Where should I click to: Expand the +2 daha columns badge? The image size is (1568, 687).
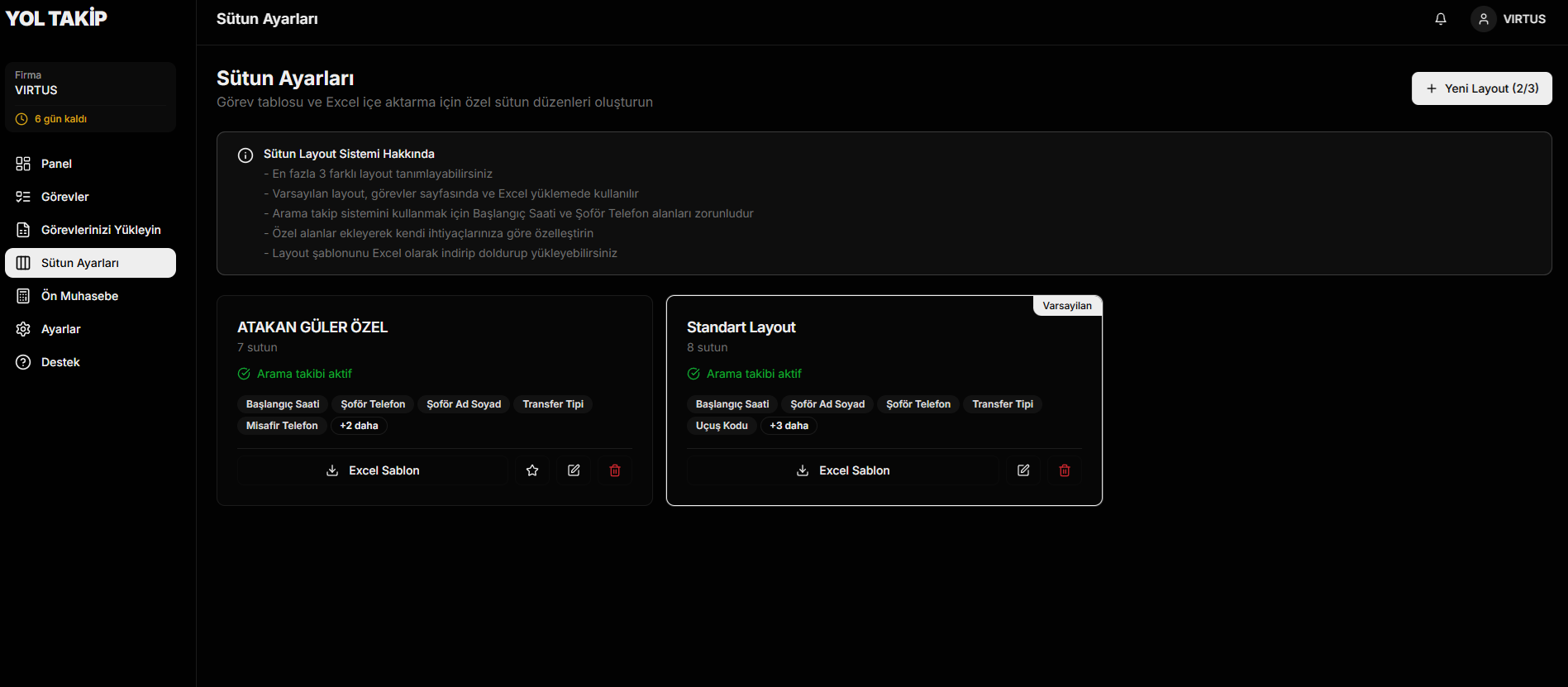click(x=359, y=426)
